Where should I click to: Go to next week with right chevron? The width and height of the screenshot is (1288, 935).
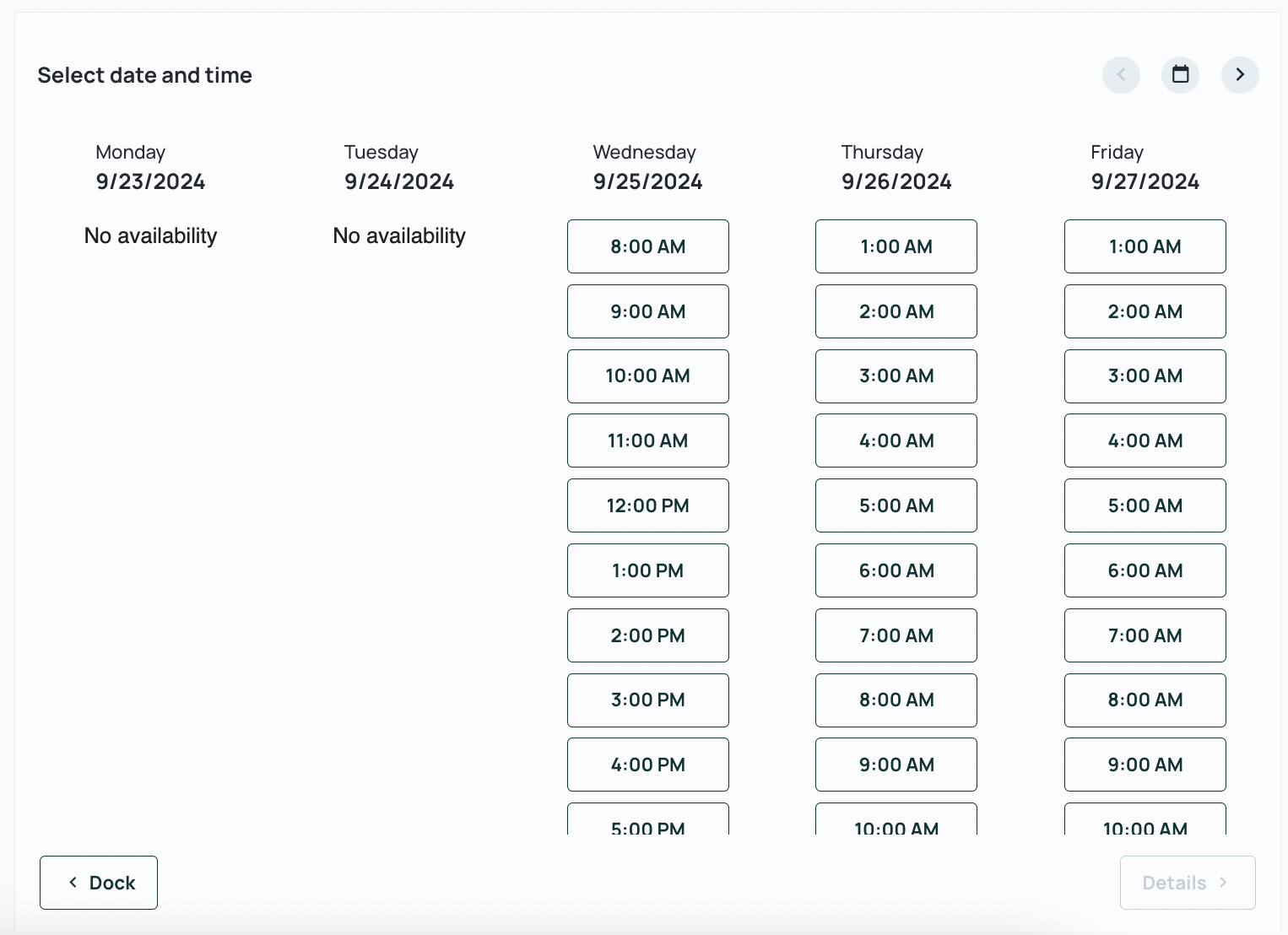click(x=1239, y=75)
